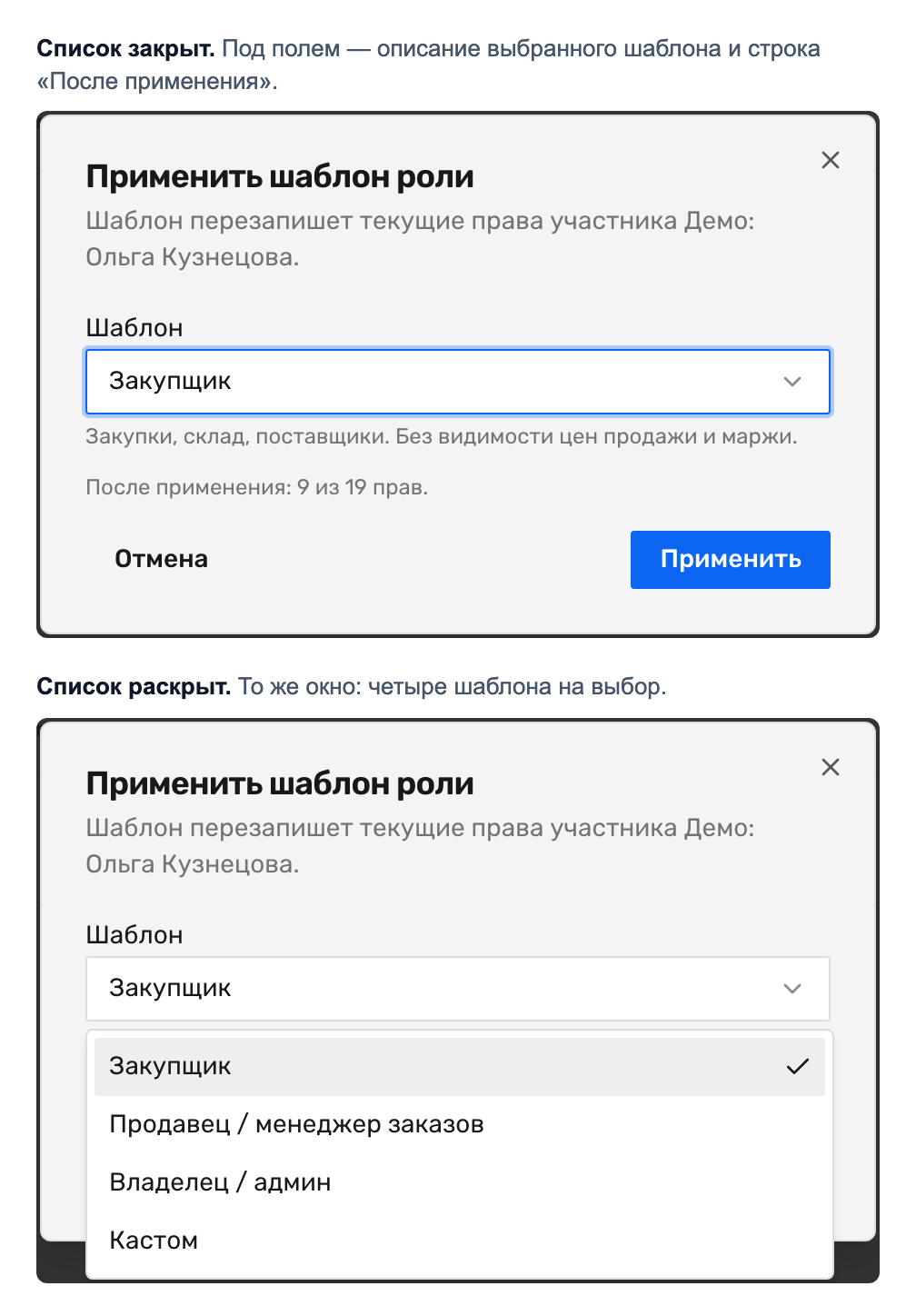The width and height of the screenshot is (916, 1316).
Task: Click the chevron in the focused Закупщик field
Action: click(x=792, y=382)
